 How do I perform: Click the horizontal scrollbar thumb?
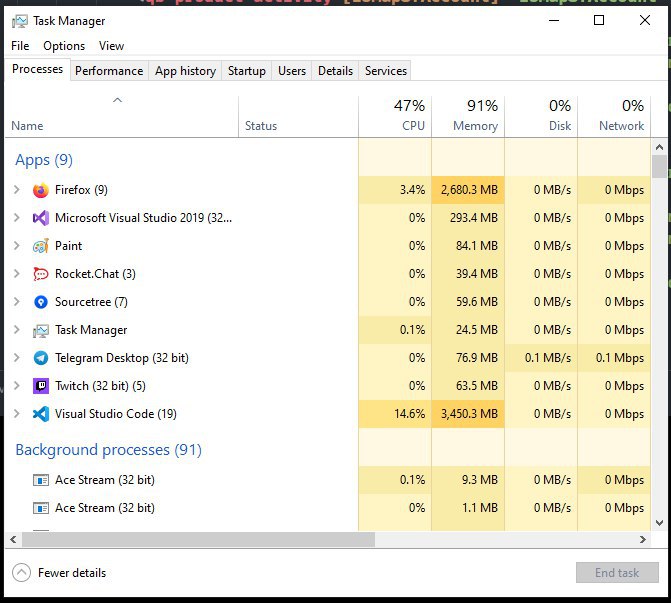[199, 540]
